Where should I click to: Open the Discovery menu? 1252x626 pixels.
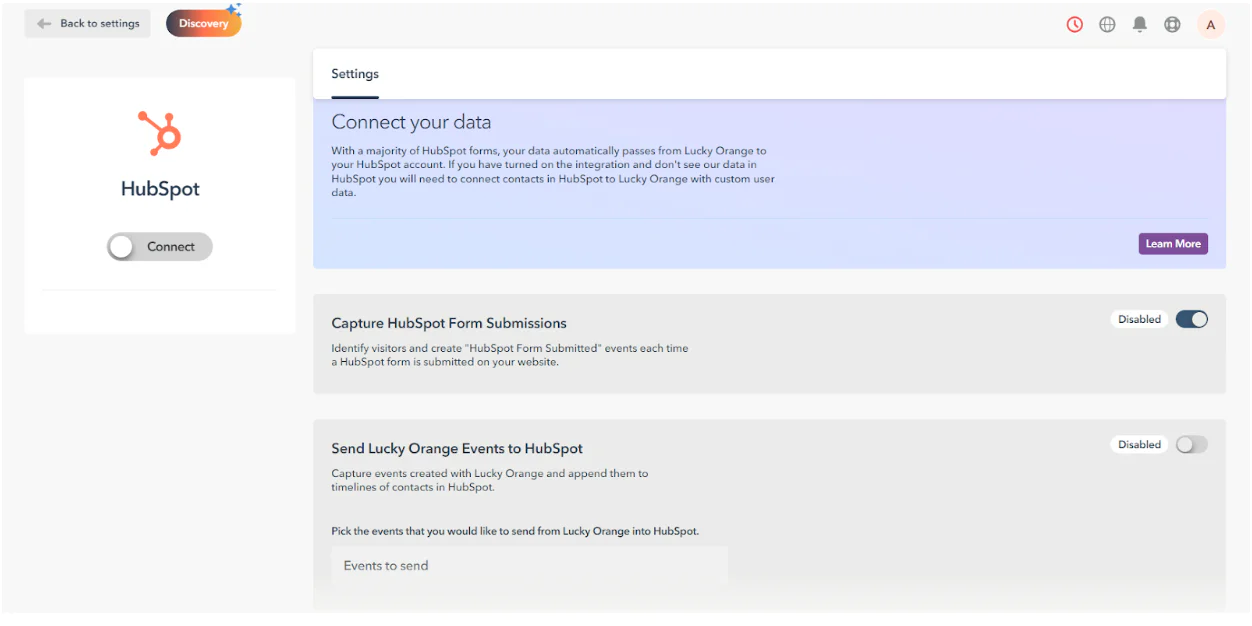203,21
